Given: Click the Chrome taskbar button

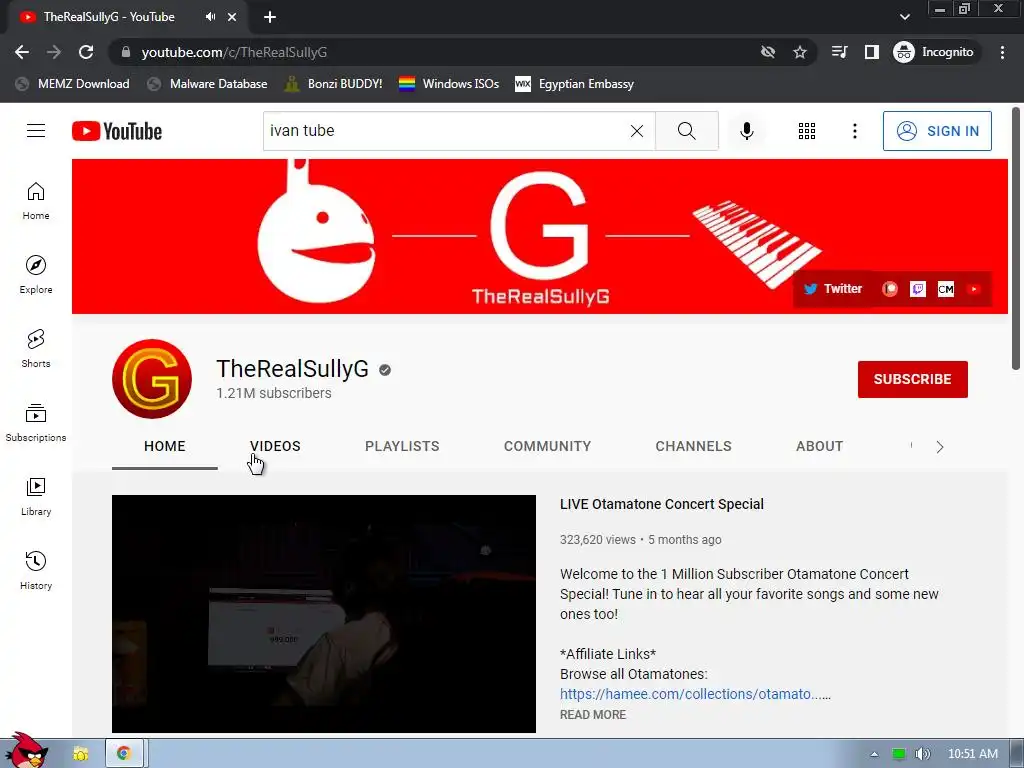Looking at the screenshot, I should (x=124, y=754).
